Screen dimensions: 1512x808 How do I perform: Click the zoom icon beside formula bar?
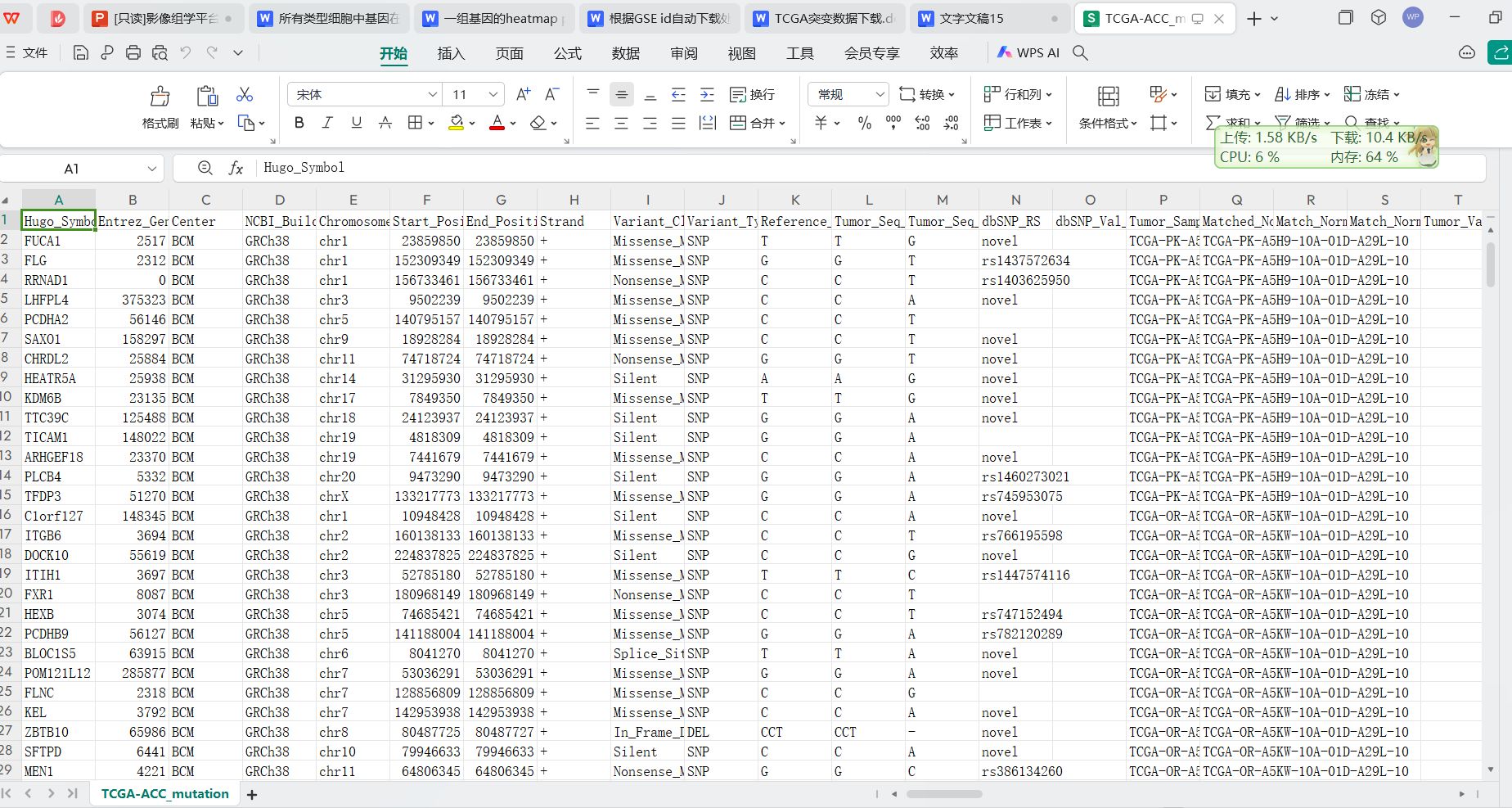point(205,168)
